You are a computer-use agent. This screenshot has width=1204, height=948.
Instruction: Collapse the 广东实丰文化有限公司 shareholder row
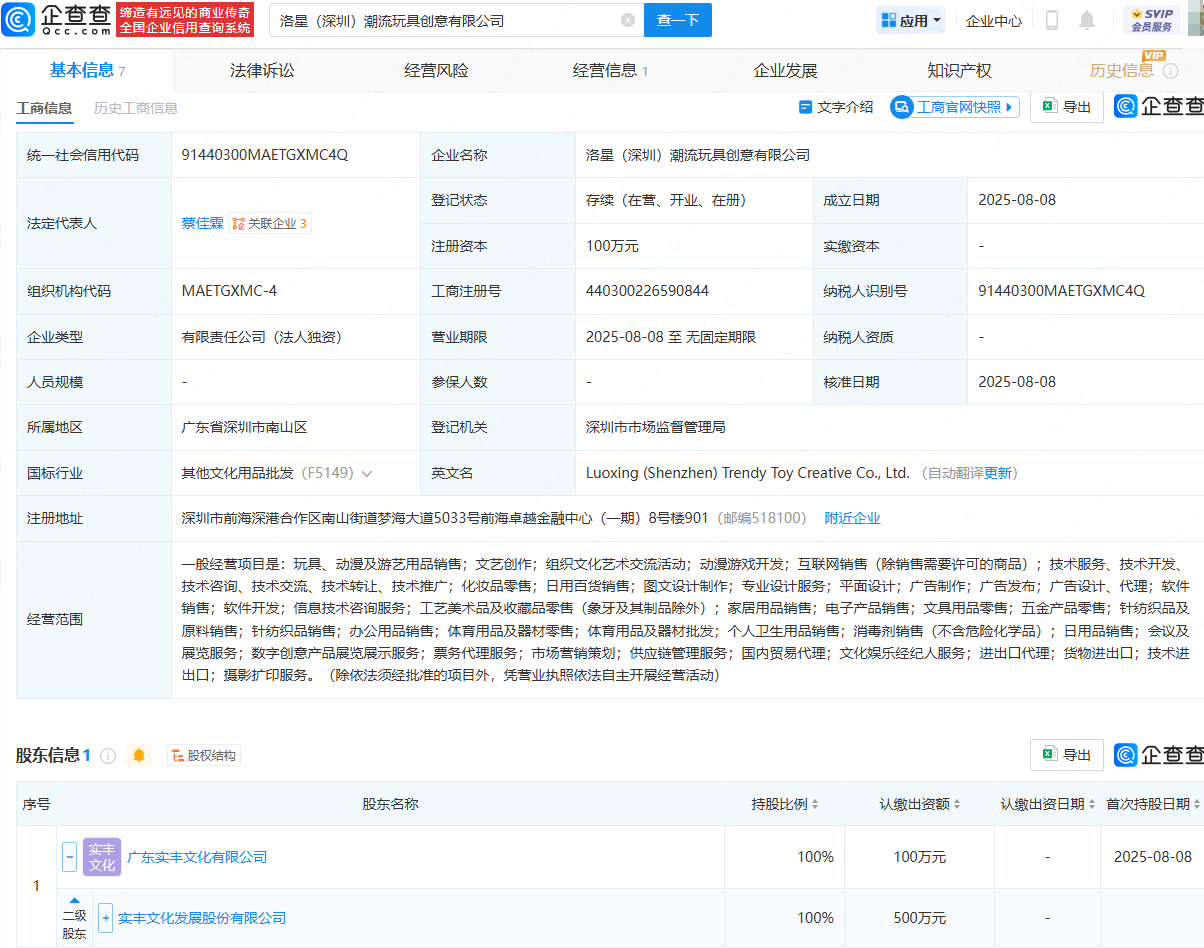click(69, 857)
